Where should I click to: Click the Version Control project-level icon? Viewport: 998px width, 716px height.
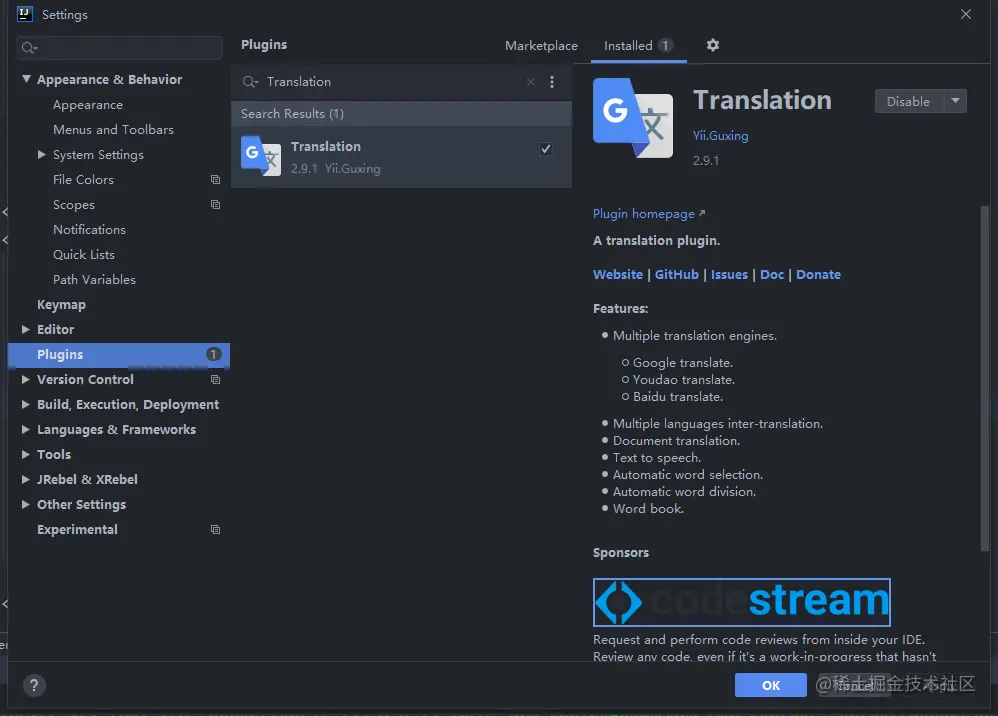(215, 379)
